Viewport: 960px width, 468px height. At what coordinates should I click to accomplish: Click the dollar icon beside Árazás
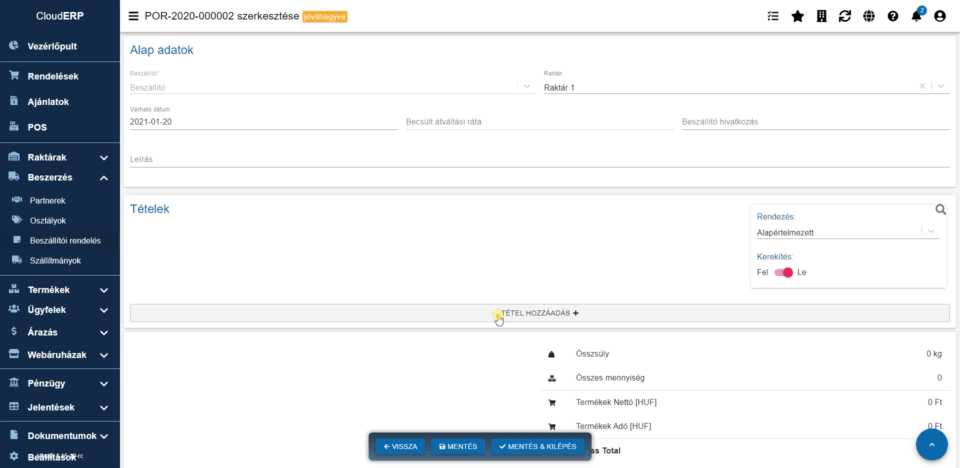(x=14, y=331)
